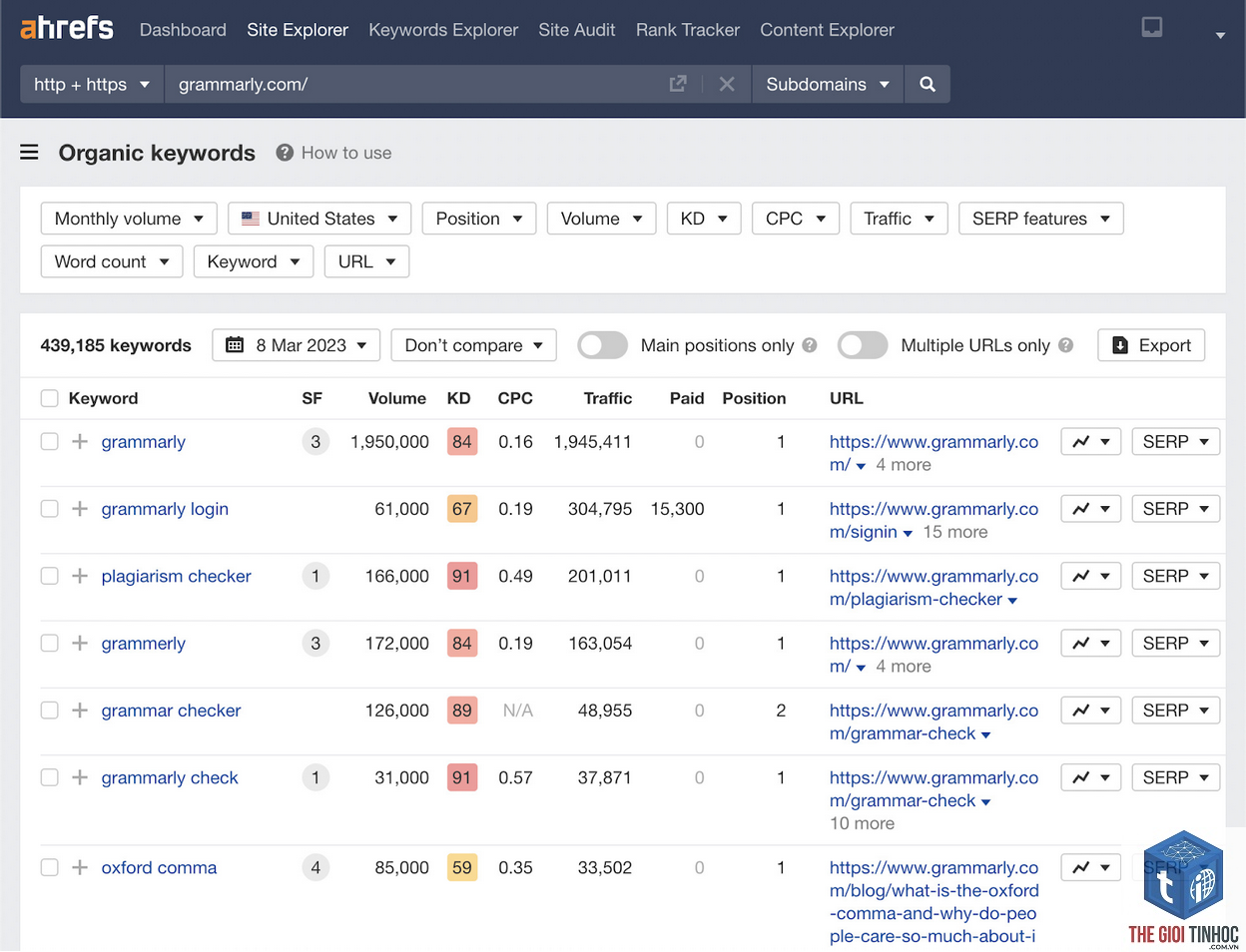
Task: Check the grammarly row checkbox
Action: point(49,441)
